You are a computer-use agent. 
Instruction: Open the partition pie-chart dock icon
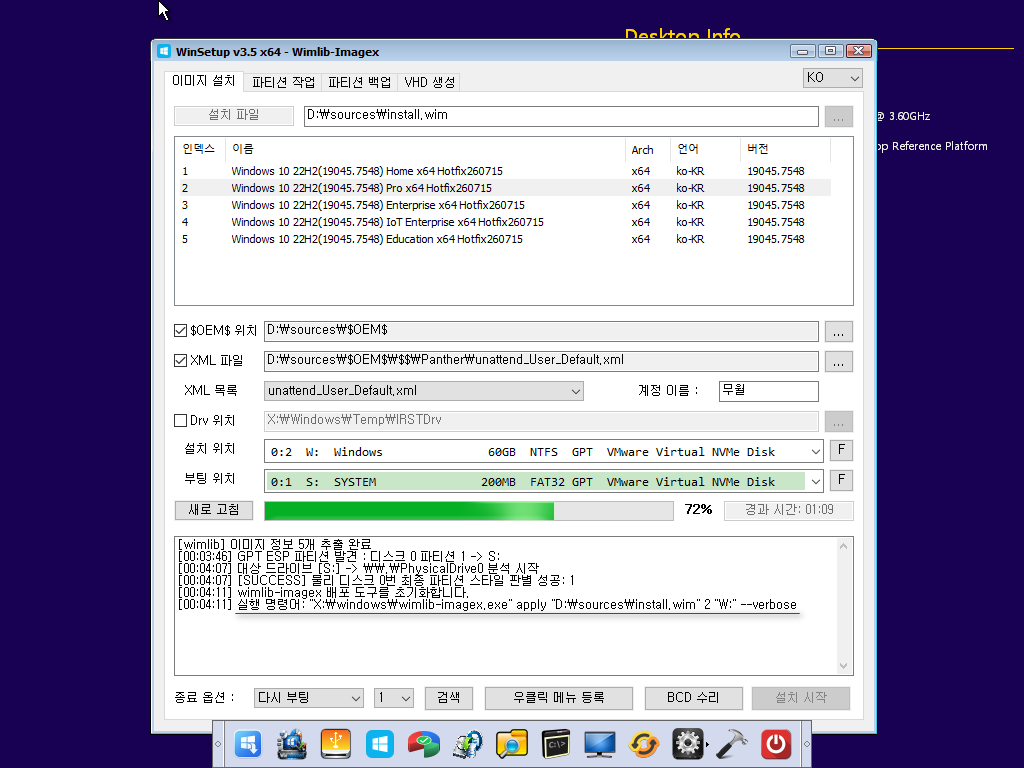423,744
